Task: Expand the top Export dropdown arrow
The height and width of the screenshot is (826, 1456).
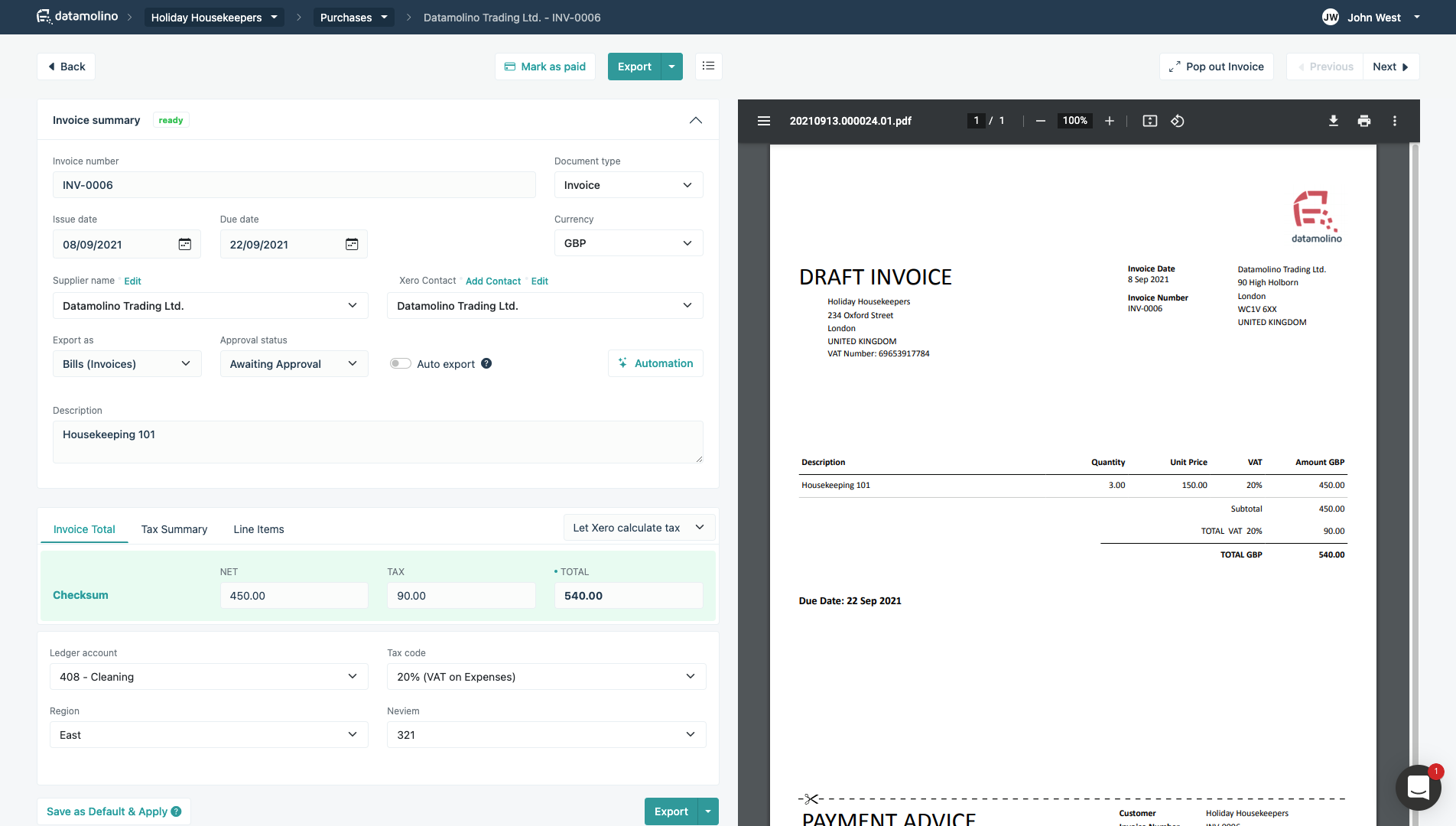Action: click(671, 67)
